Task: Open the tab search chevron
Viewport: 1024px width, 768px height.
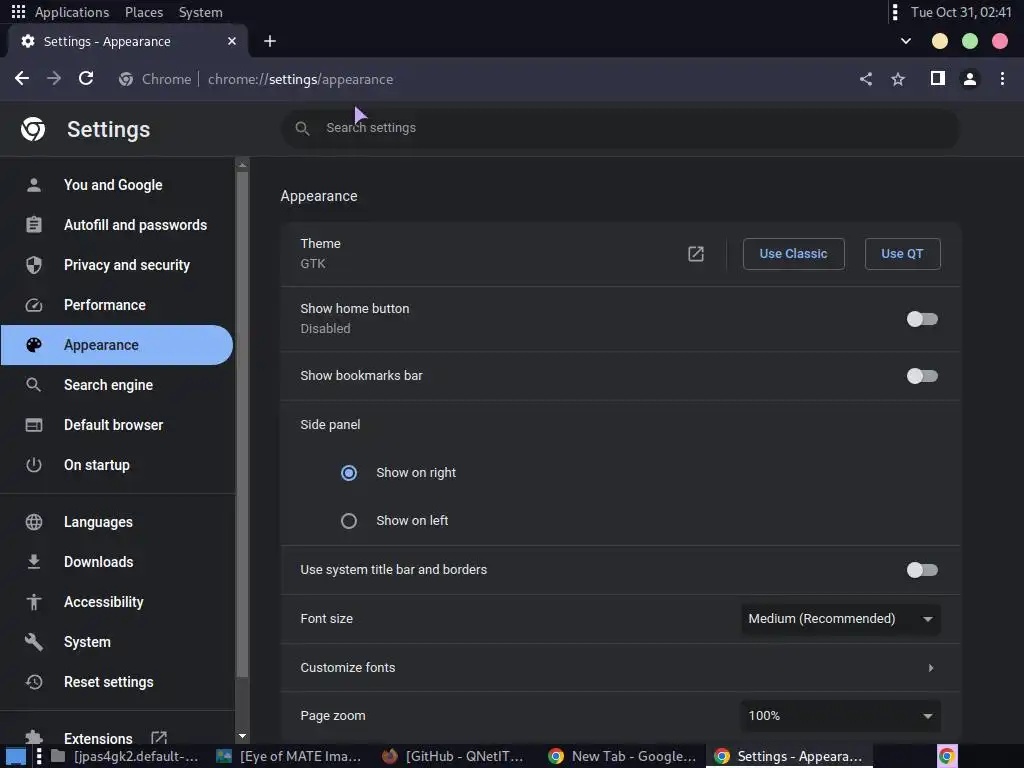Action: click(x=906, y=41)
